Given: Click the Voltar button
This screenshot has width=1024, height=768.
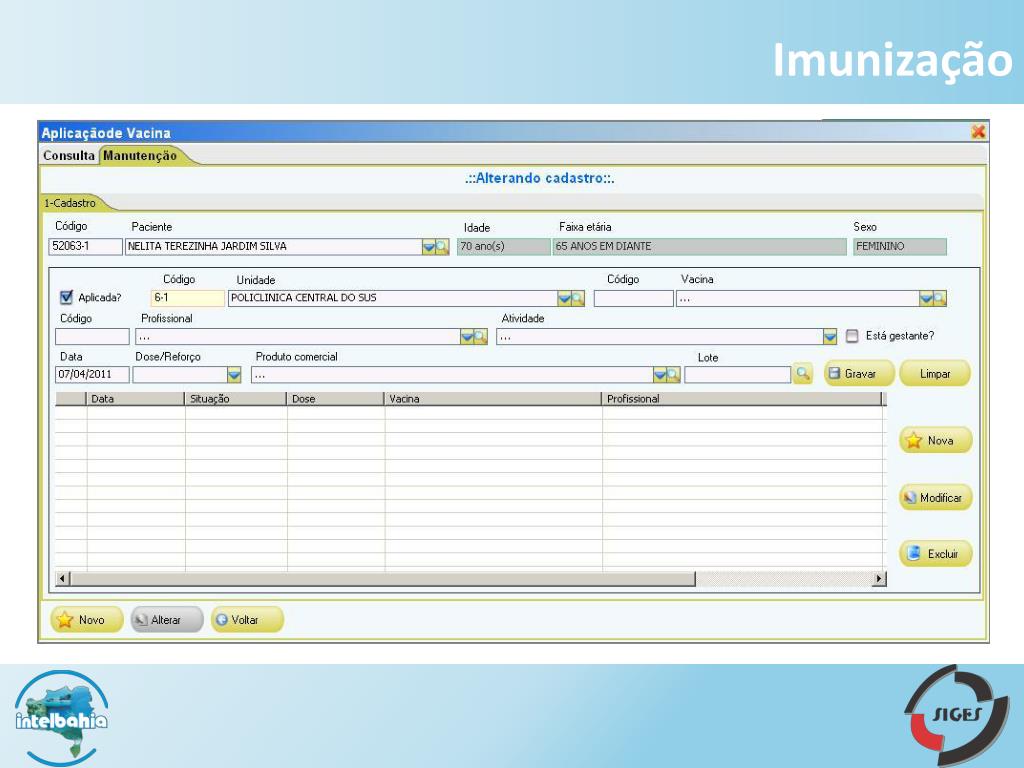Looking at the screenshot, I should [246, 620].
